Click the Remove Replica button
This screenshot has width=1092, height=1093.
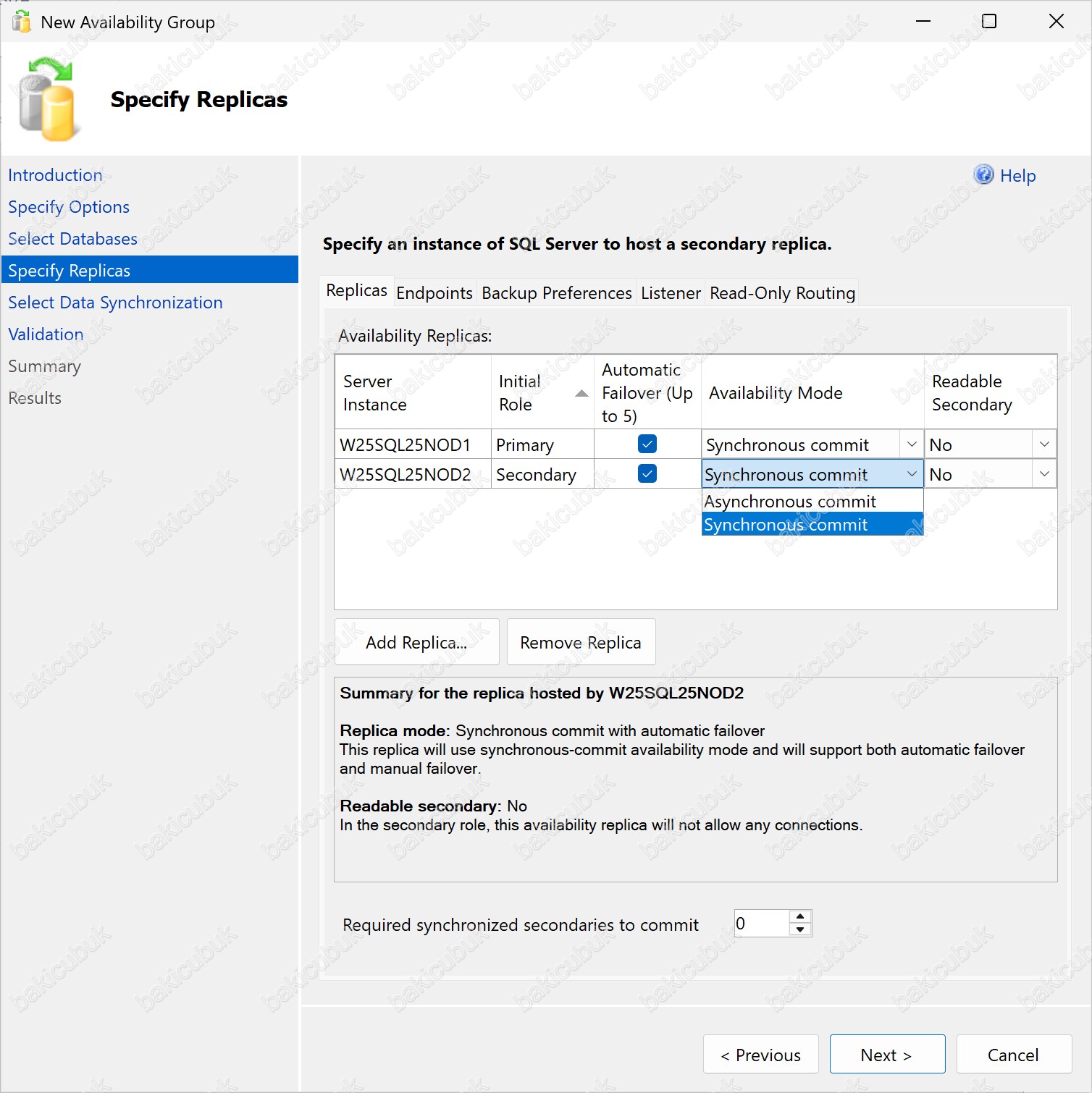click(x=581, y=643)
